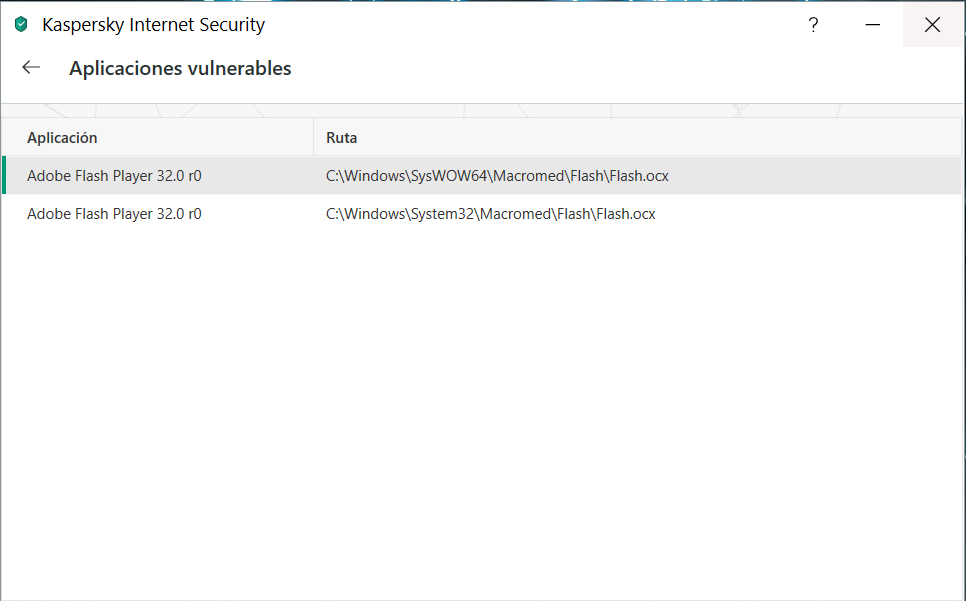Sort by the Ruta column header

(341, 138)
